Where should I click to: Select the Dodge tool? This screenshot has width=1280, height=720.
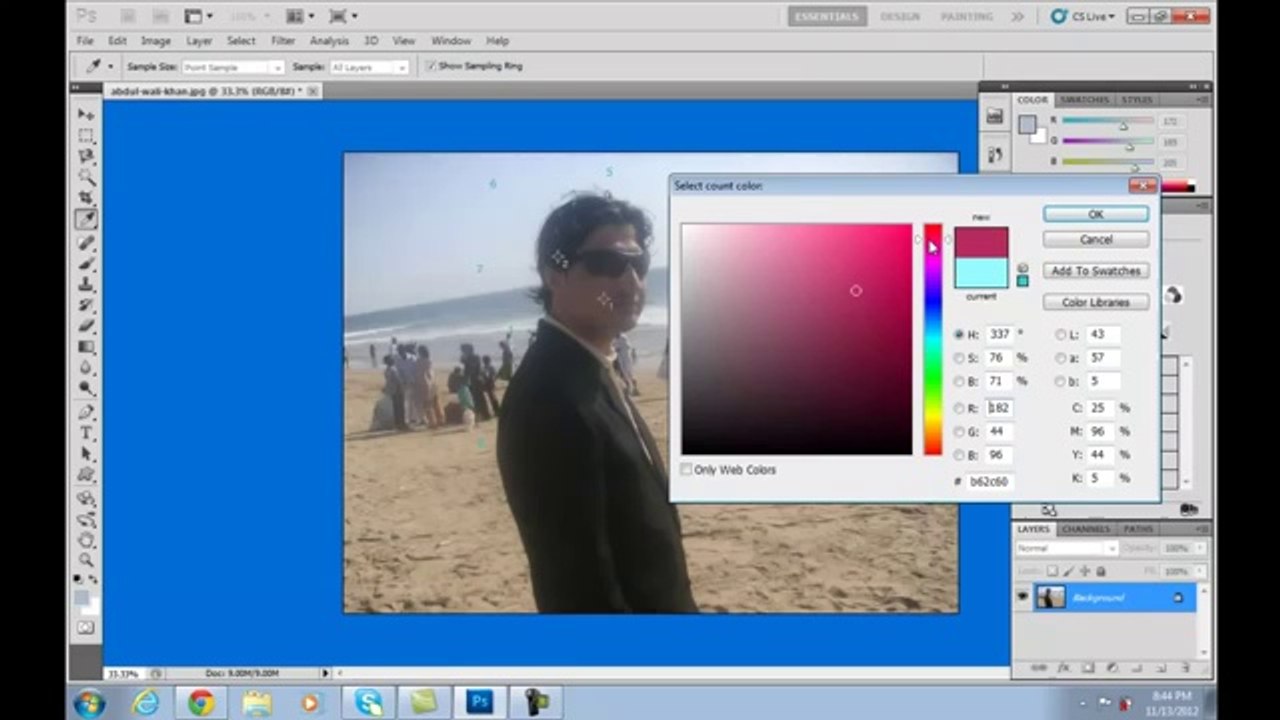[87, 389]
